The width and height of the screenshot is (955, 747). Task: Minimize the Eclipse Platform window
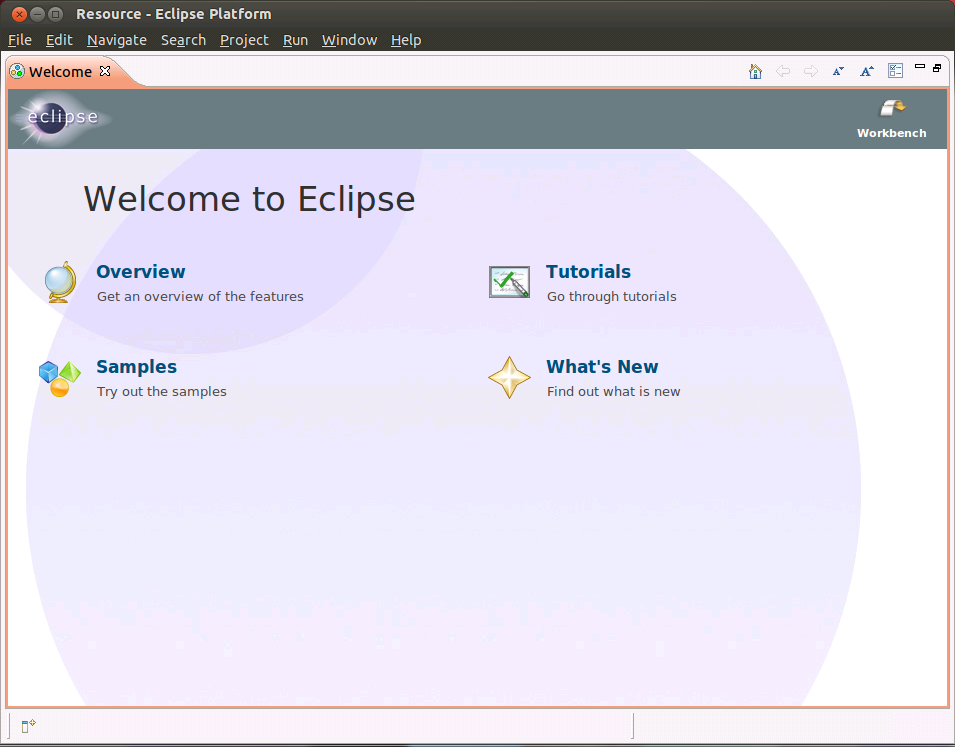(x=37, y=14)
